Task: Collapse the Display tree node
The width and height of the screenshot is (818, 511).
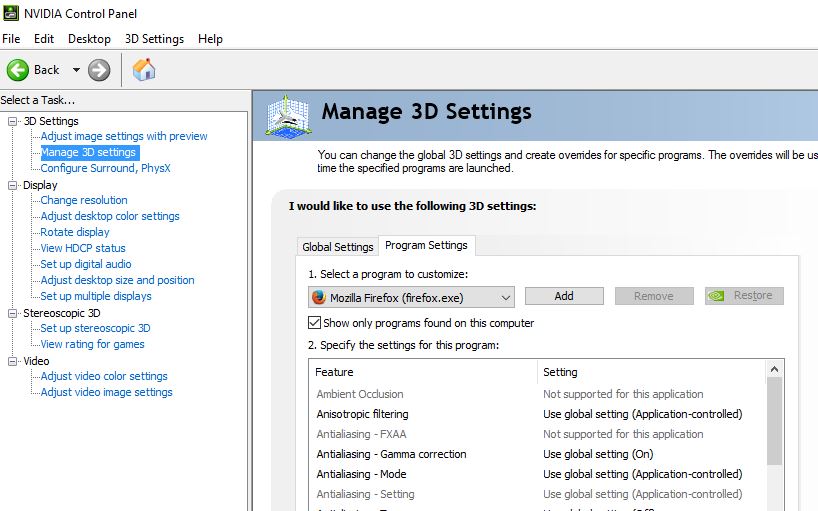Action: click(13, 185)
